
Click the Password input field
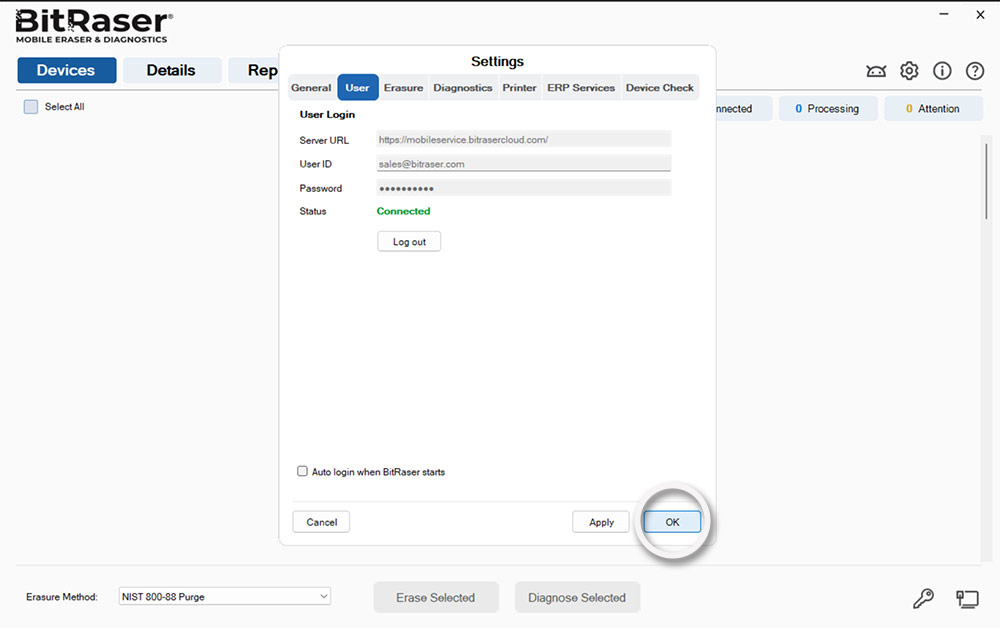click(x=524, y=188)
